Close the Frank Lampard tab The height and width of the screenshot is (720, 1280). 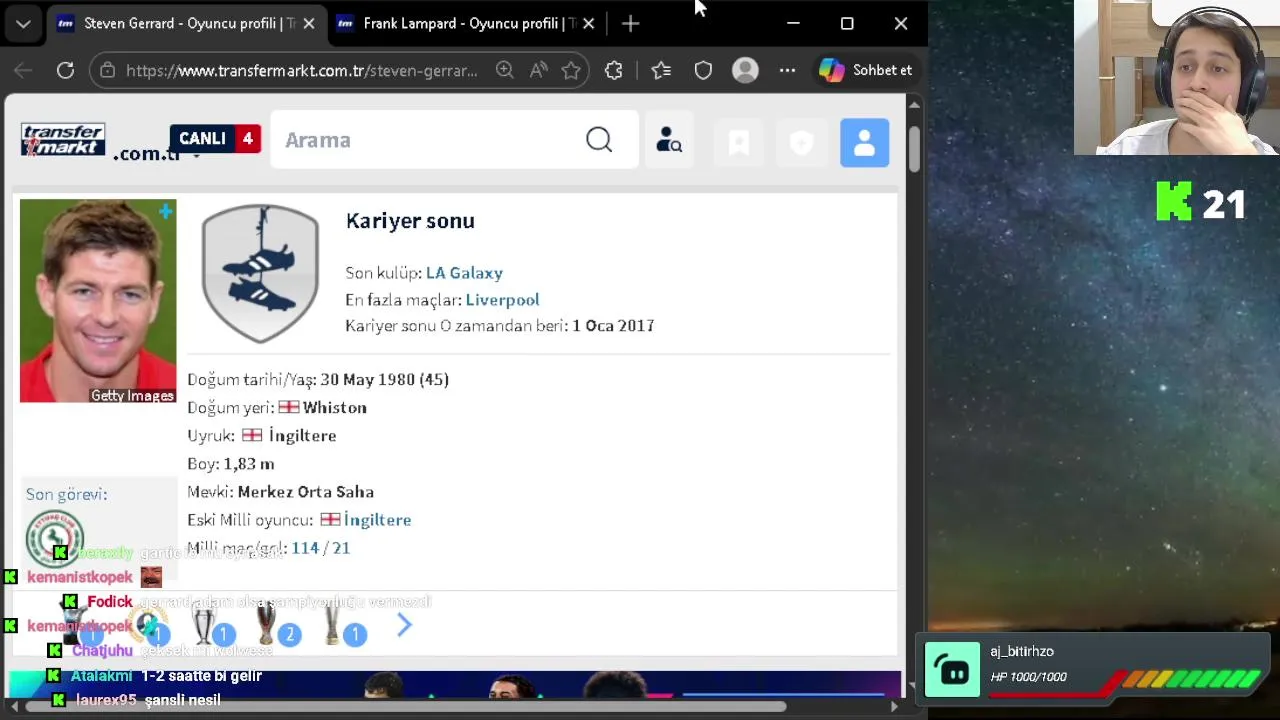(588, 23)
